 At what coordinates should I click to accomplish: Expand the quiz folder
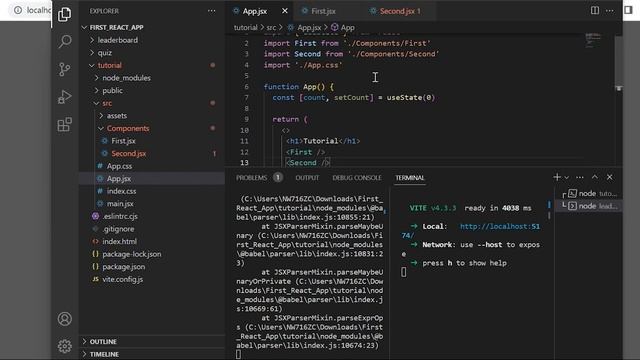(104, 53)
